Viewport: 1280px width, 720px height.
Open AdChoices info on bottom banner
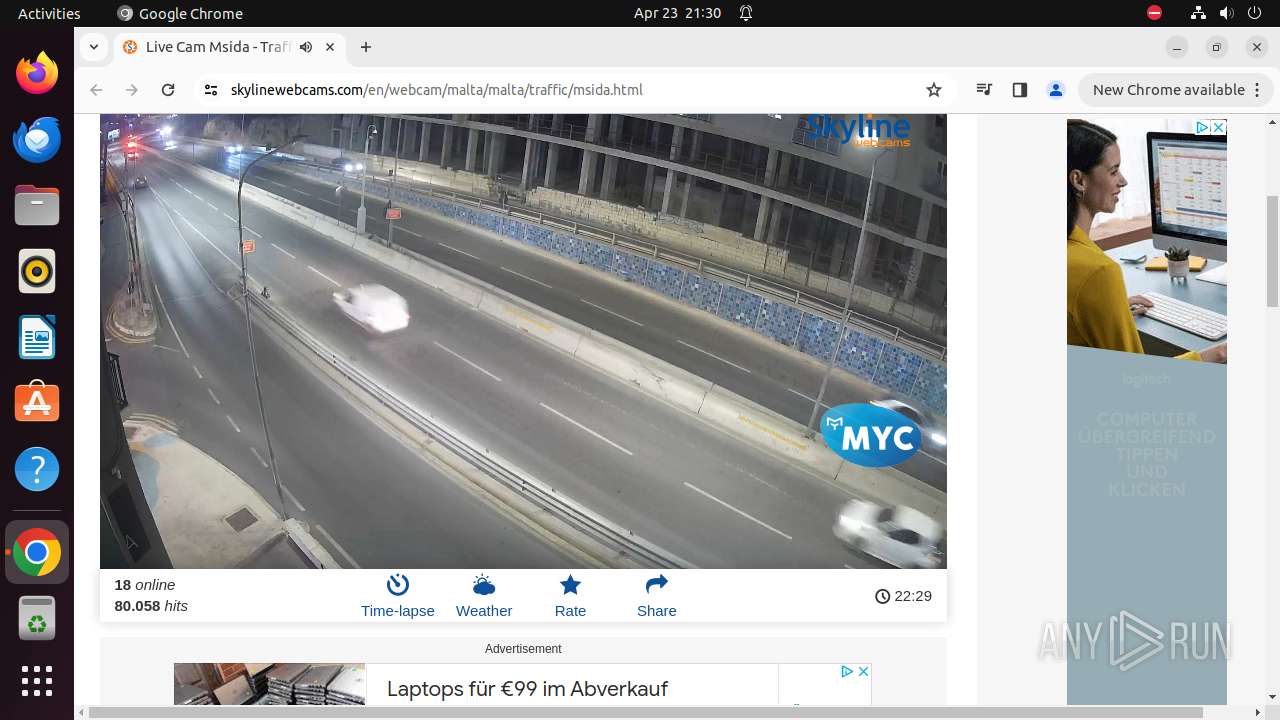tap(846, 671)
